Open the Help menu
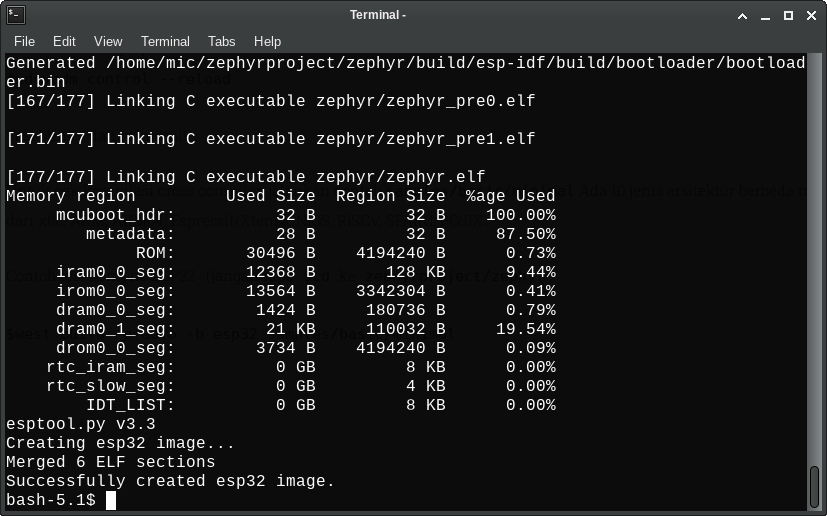The width and height of the screenshot is (827, 516). point(267,41)
